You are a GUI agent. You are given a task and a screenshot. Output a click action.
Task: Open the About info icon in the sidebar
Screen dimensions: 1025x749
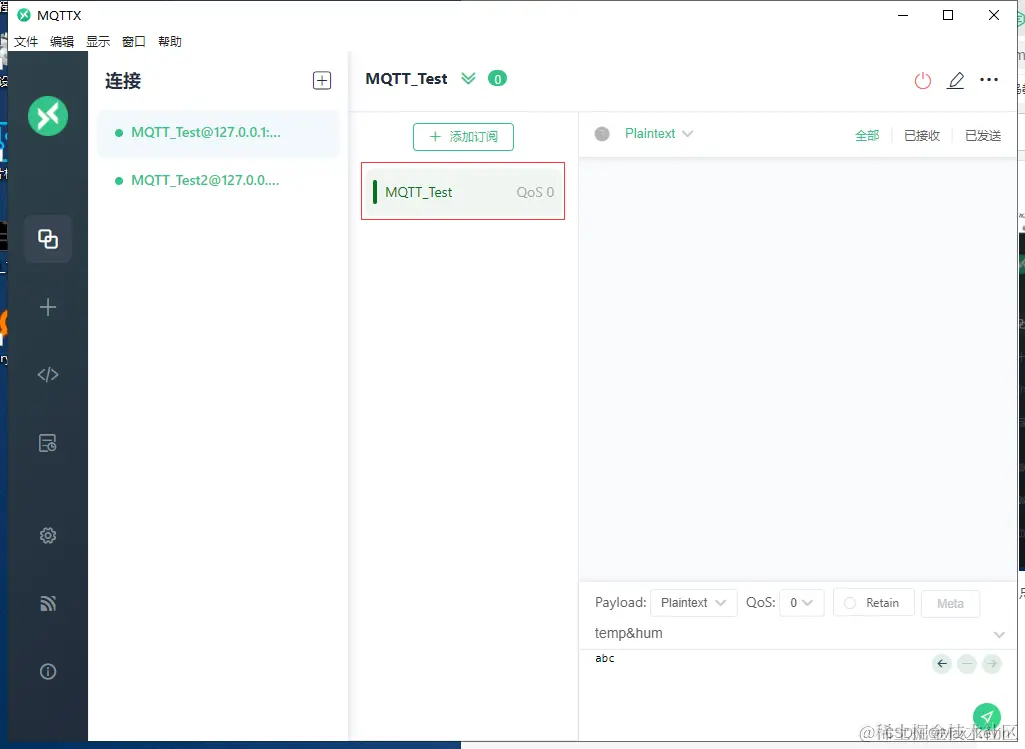coord(48,671)
